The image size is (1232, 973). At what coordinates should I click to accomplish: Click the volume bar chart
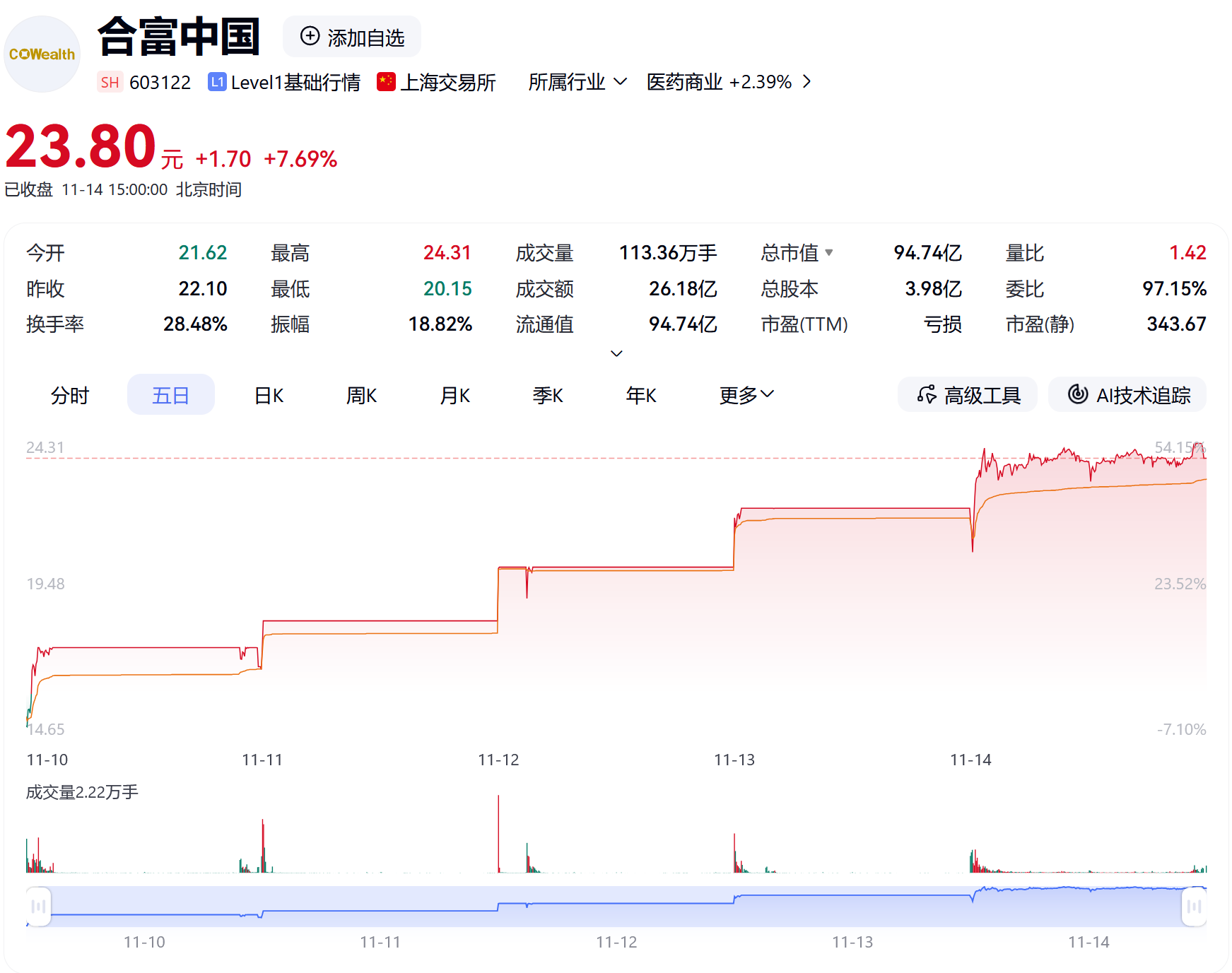616,834
